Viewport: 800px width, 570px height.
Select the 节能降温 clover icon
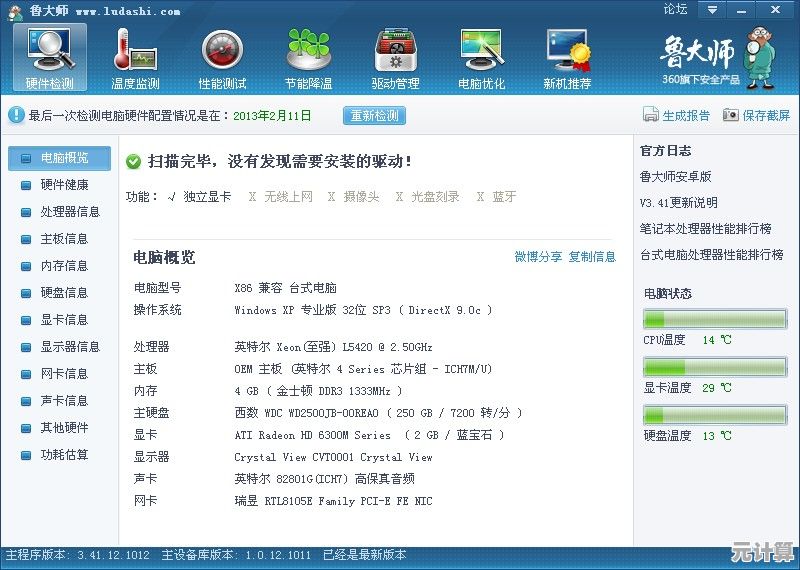(308, 57)
